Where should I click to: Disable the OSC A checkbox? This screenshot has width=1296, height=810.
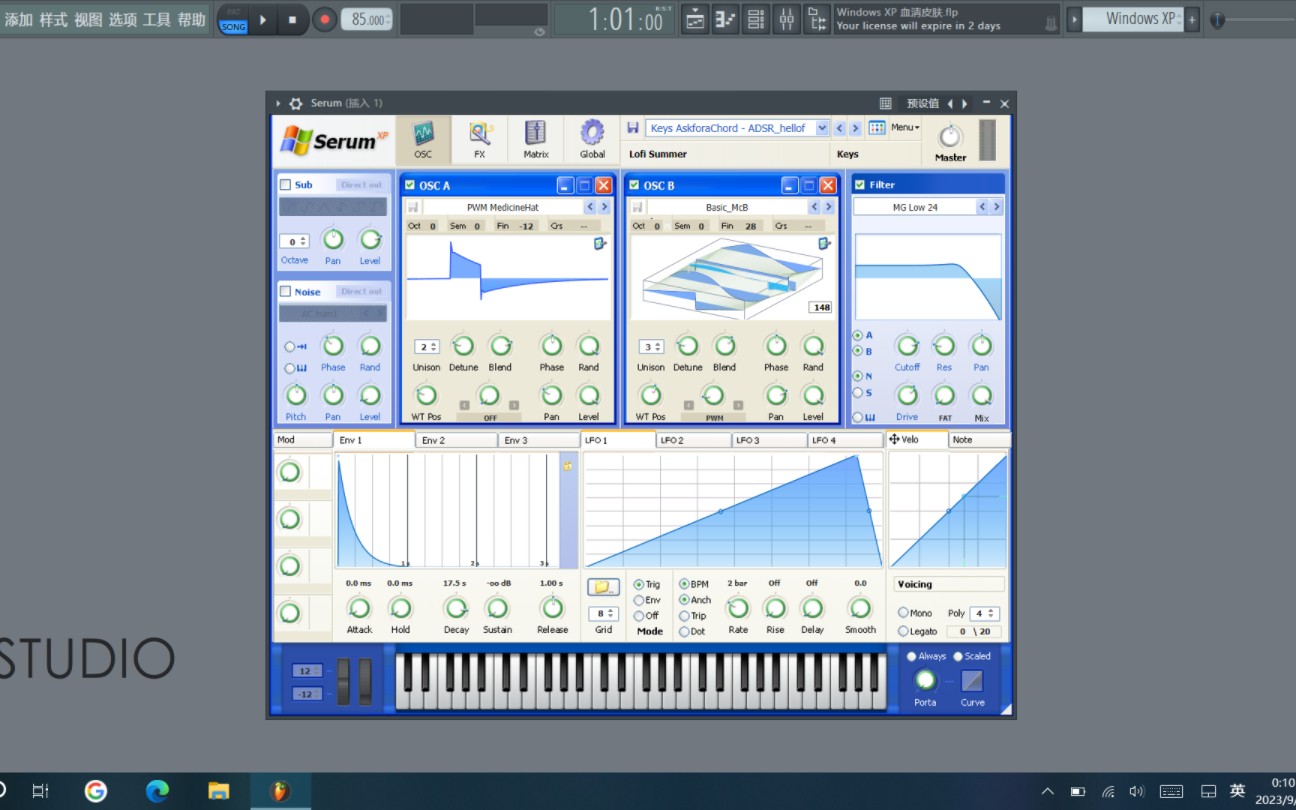coord(410,185)
